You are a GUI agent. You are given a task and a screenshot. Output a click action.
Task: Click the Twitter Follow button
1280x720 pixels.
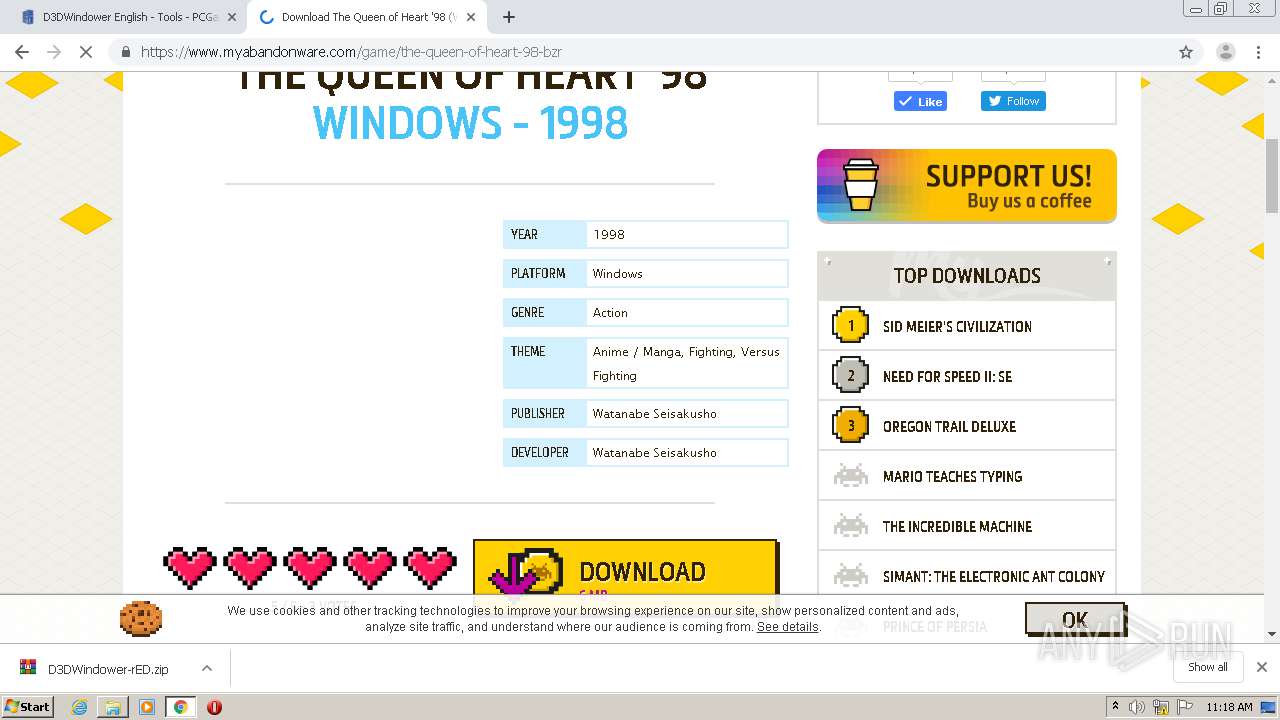pyautogui.click(x=1013, y=101)
